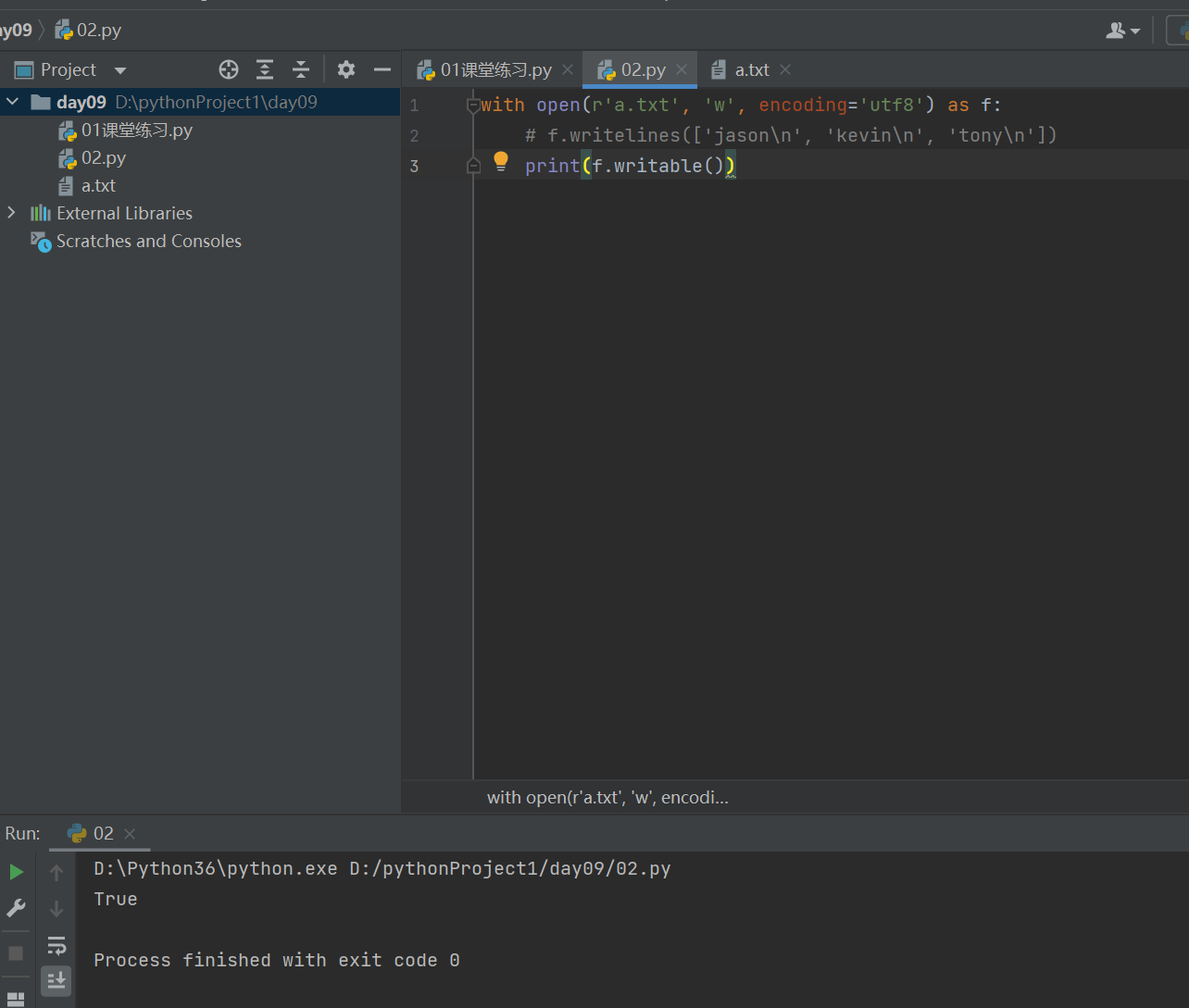Click the Up stack trace arrow

click(56, 872)
